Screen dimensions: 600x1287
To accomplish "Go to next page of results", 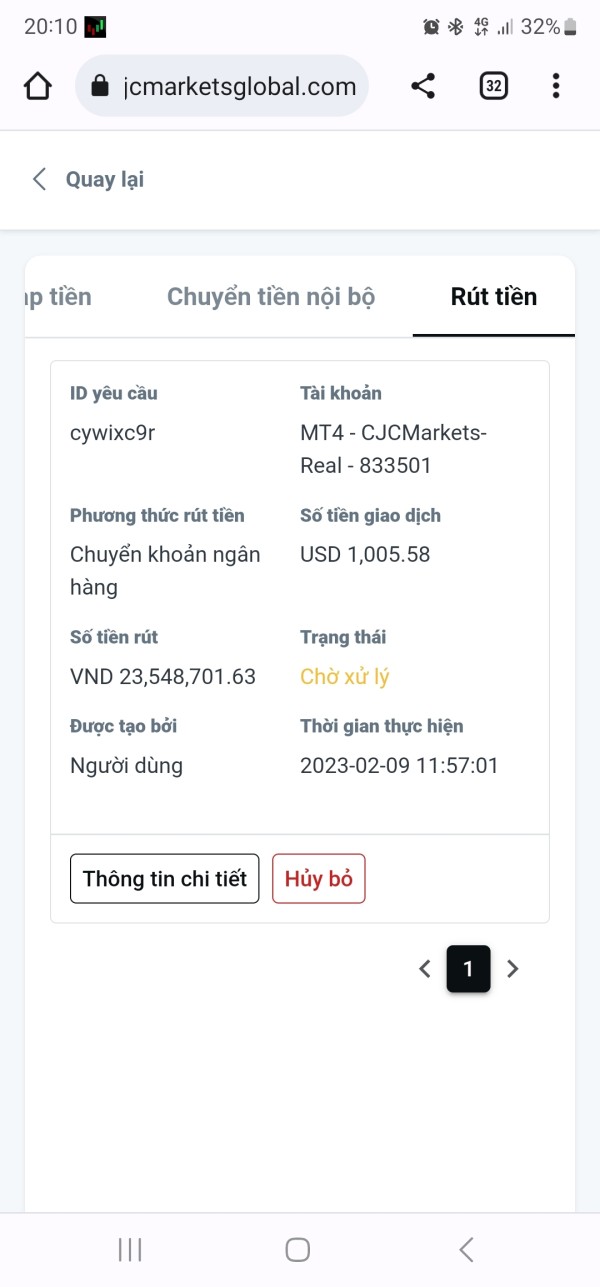I will click(x=513, y=968).
